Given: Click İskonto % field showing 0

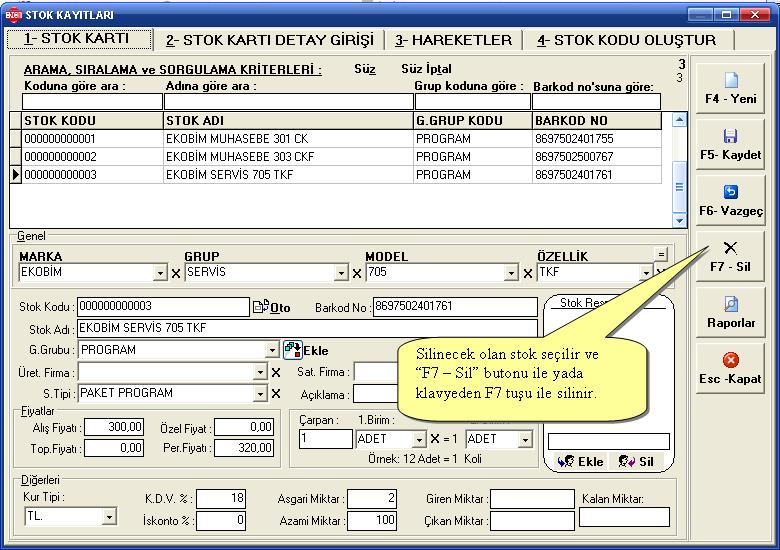Looking at the screenshot, I should (x=221, y=521).
